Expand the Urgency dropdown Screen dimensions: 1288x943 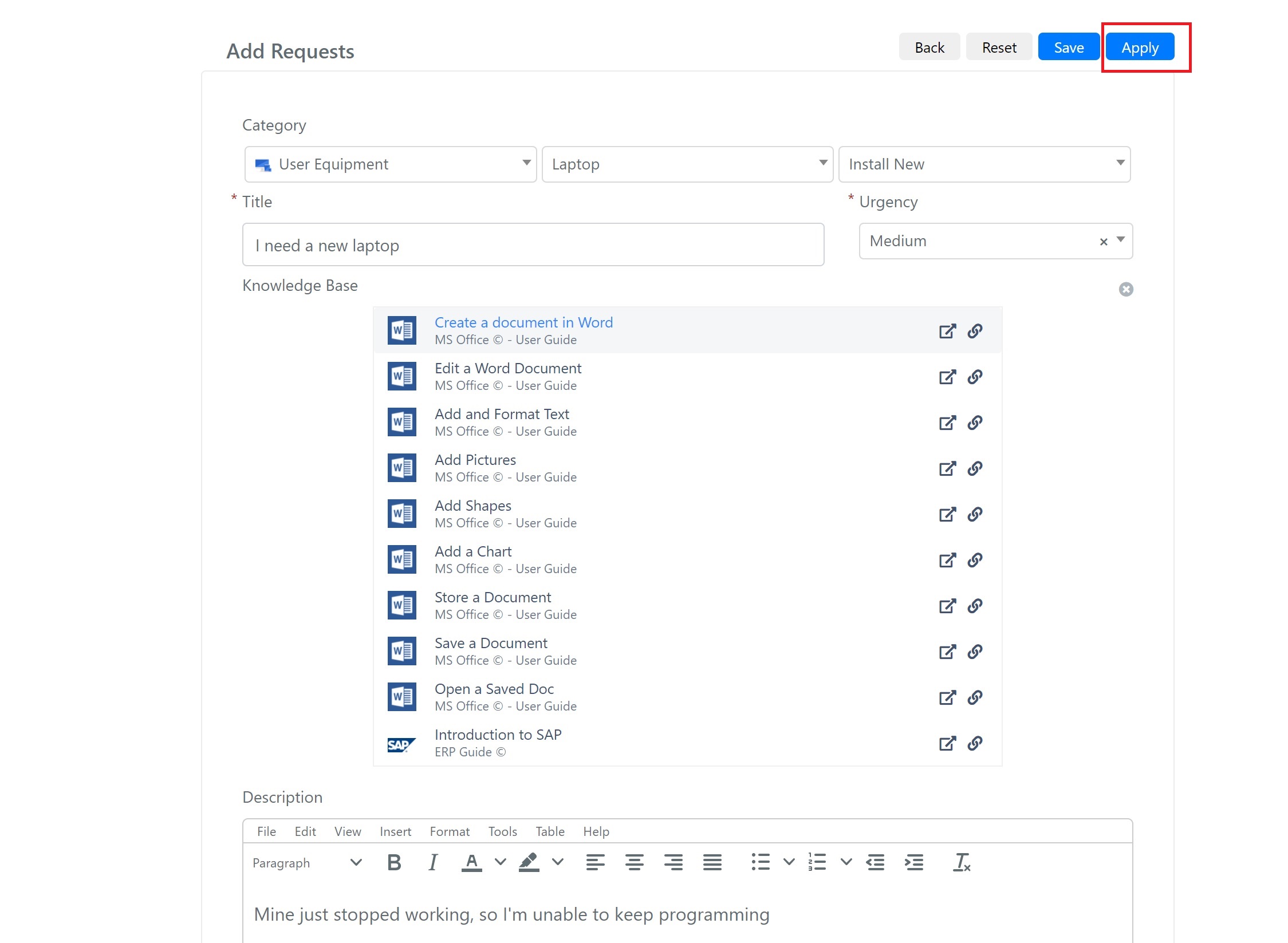click(1121, 240)
